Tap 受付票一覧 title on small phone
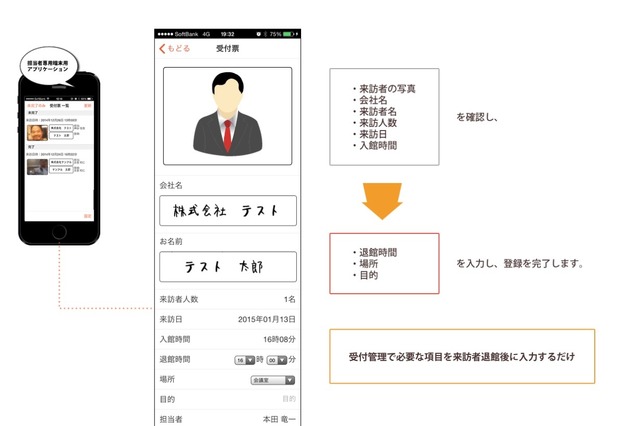 point(59,106)
